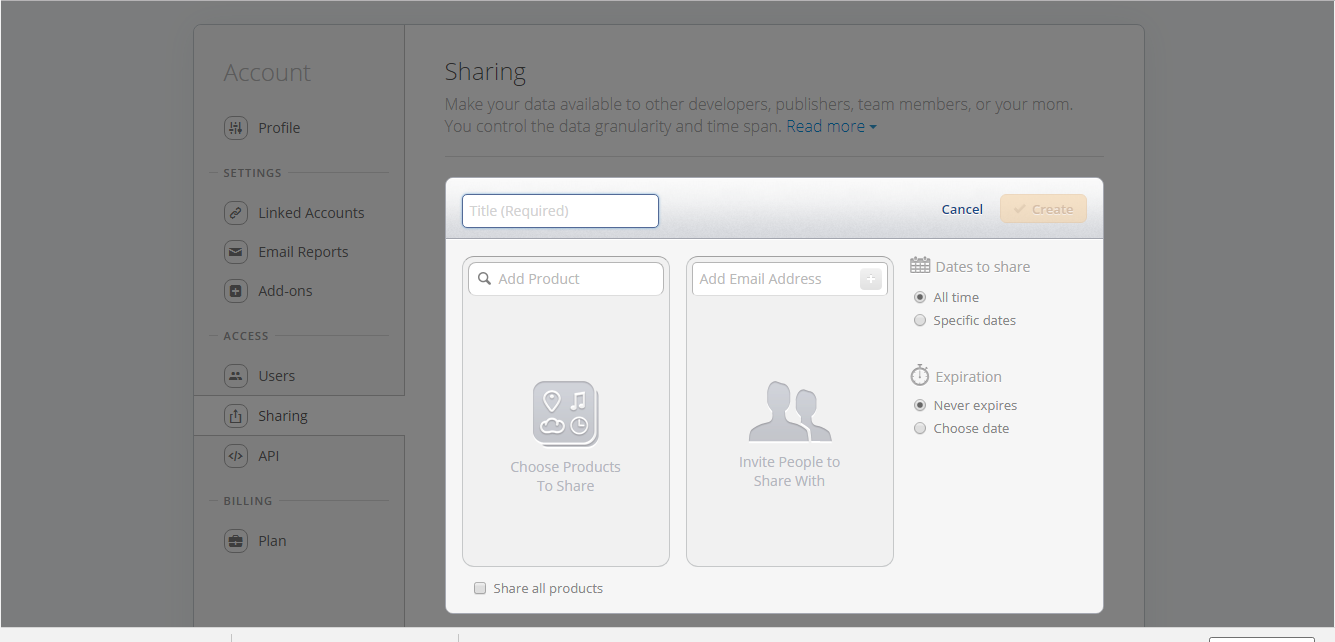This screenshot has width=1335, height=642.
Task: Choose the Never expires radio option
Action: tap(920, 405)
